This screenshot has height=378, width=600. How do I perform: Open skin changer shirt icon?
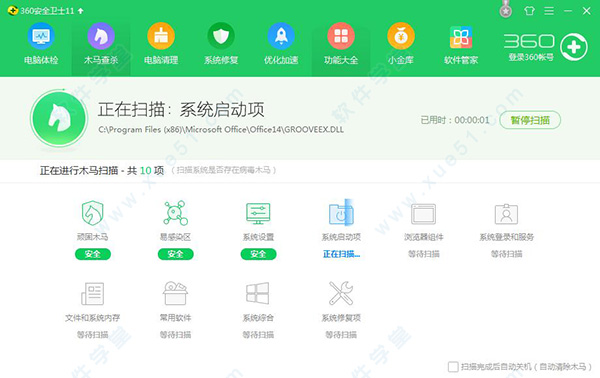(530, 11)
